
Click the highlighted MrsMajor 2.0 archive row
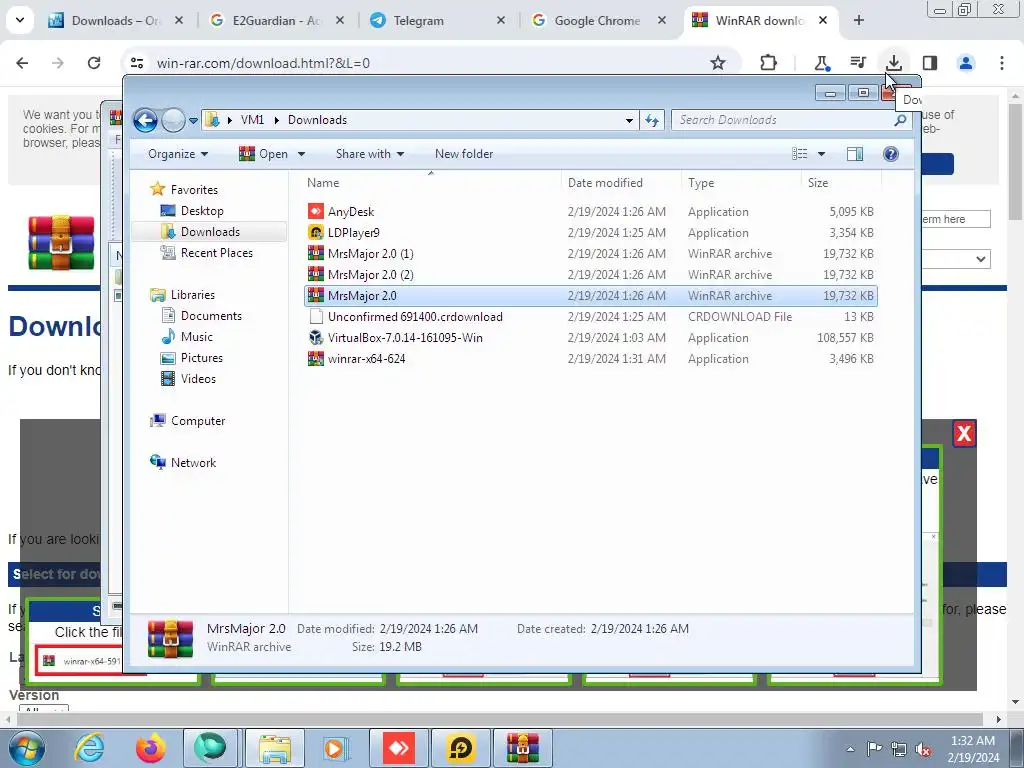click(590, 296)
